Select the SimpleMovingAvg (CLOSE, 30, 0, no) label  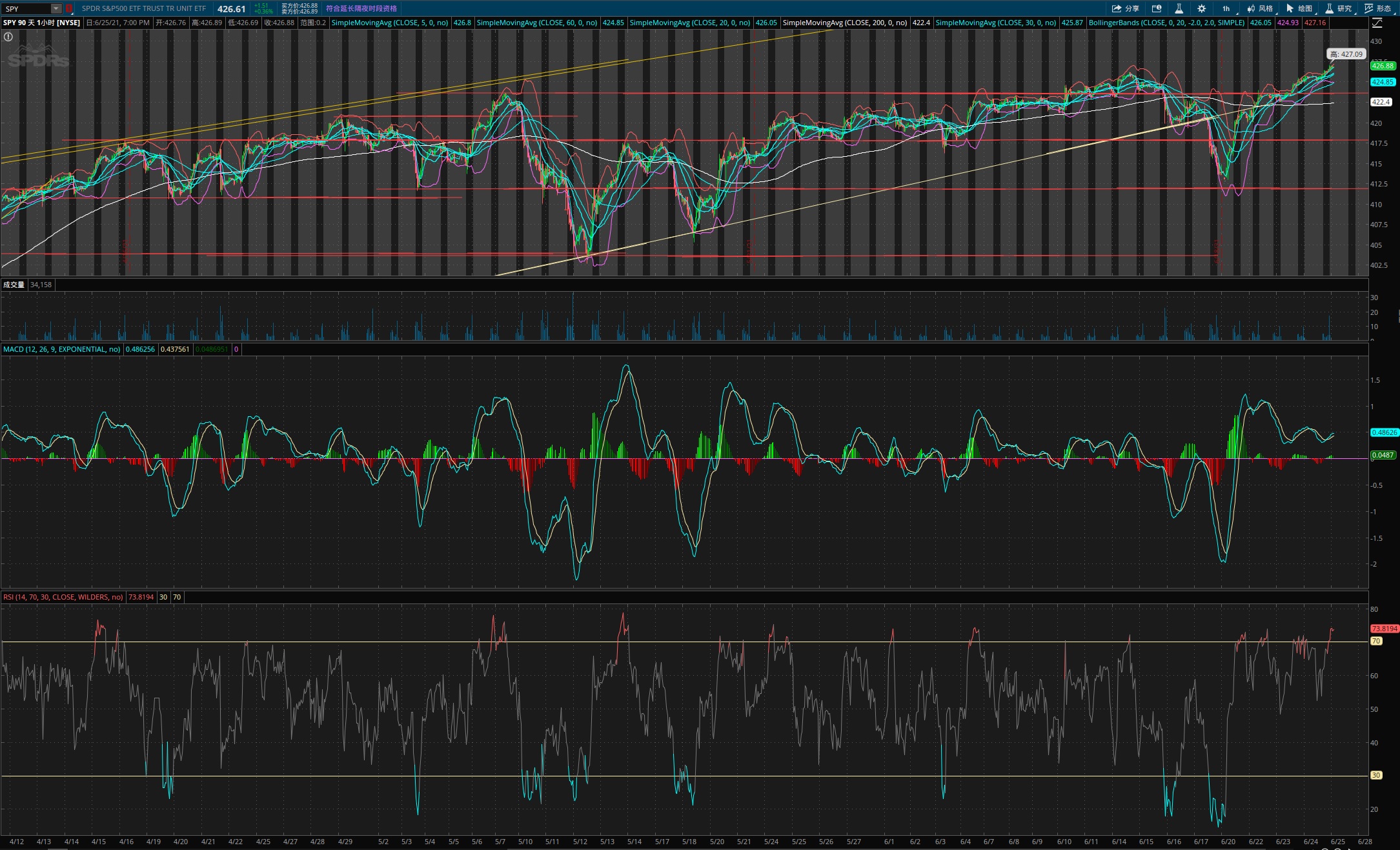(995, 23)
